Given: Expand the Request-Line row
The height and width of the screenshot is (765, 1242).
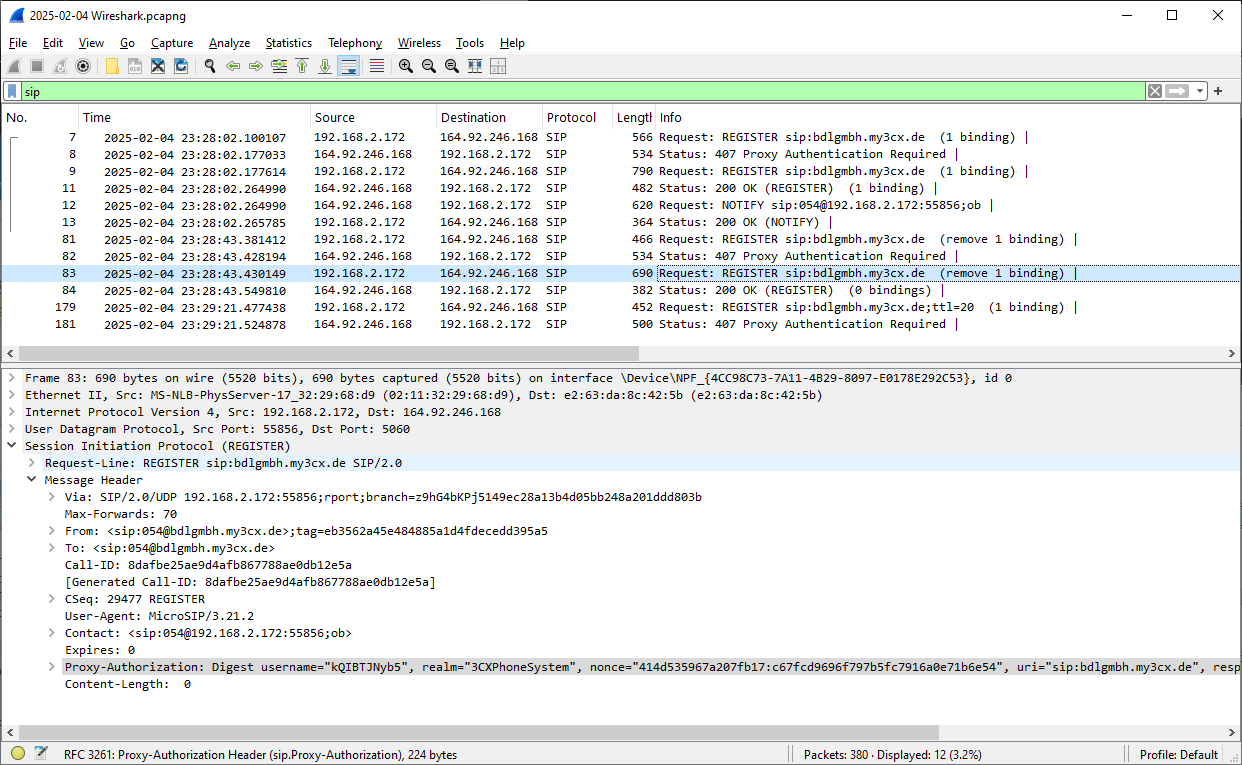Looking at the screenshot, I should pos(32,463).
